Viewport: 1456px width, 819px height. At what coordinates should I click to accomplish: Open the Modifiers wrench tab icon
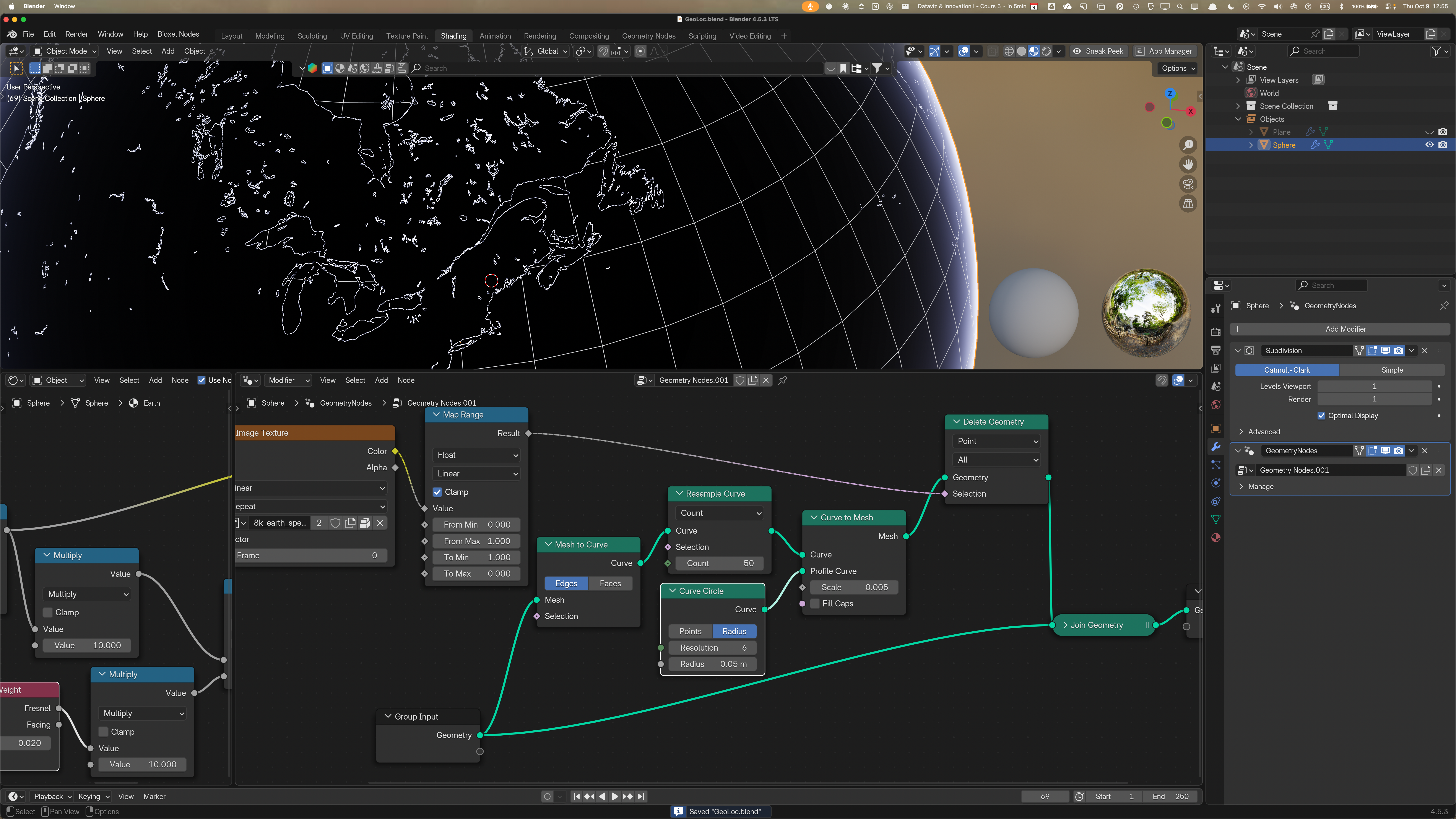coord(1216,447)
